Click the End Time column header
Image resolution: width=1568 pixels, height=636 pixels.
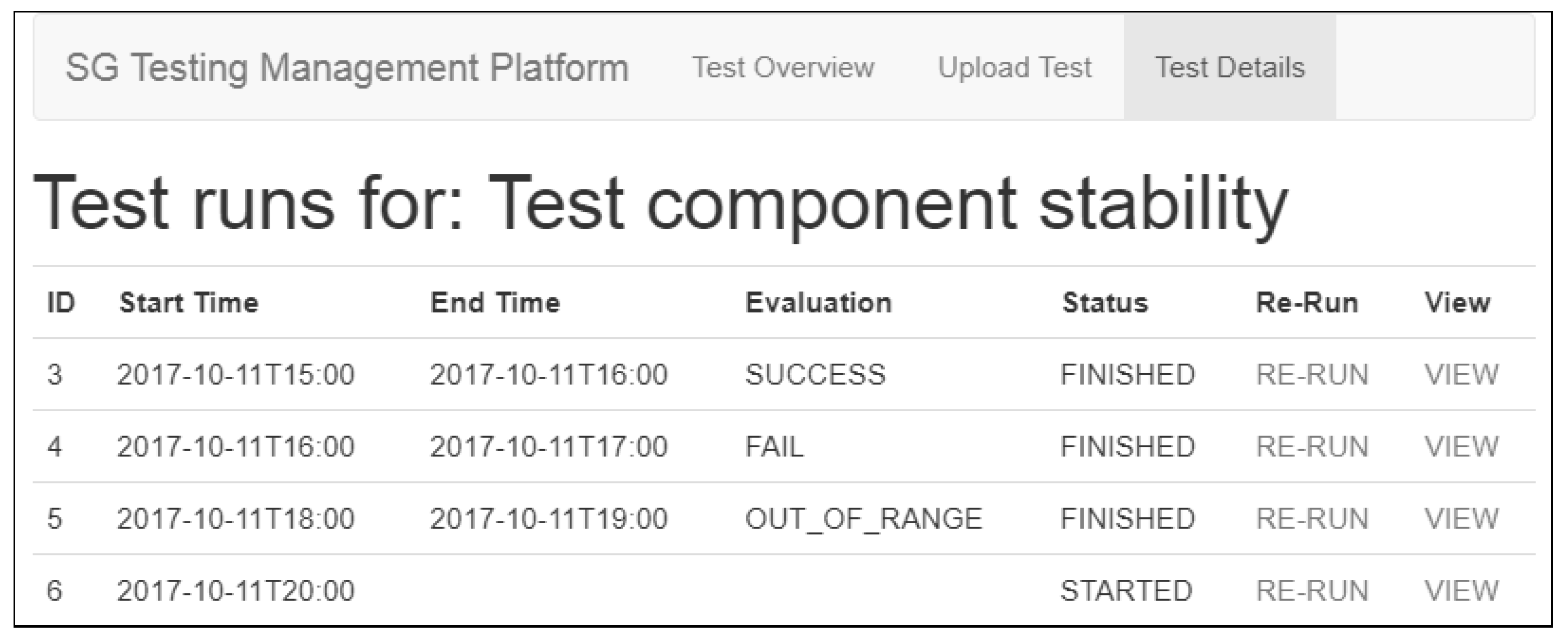(495, 302)
